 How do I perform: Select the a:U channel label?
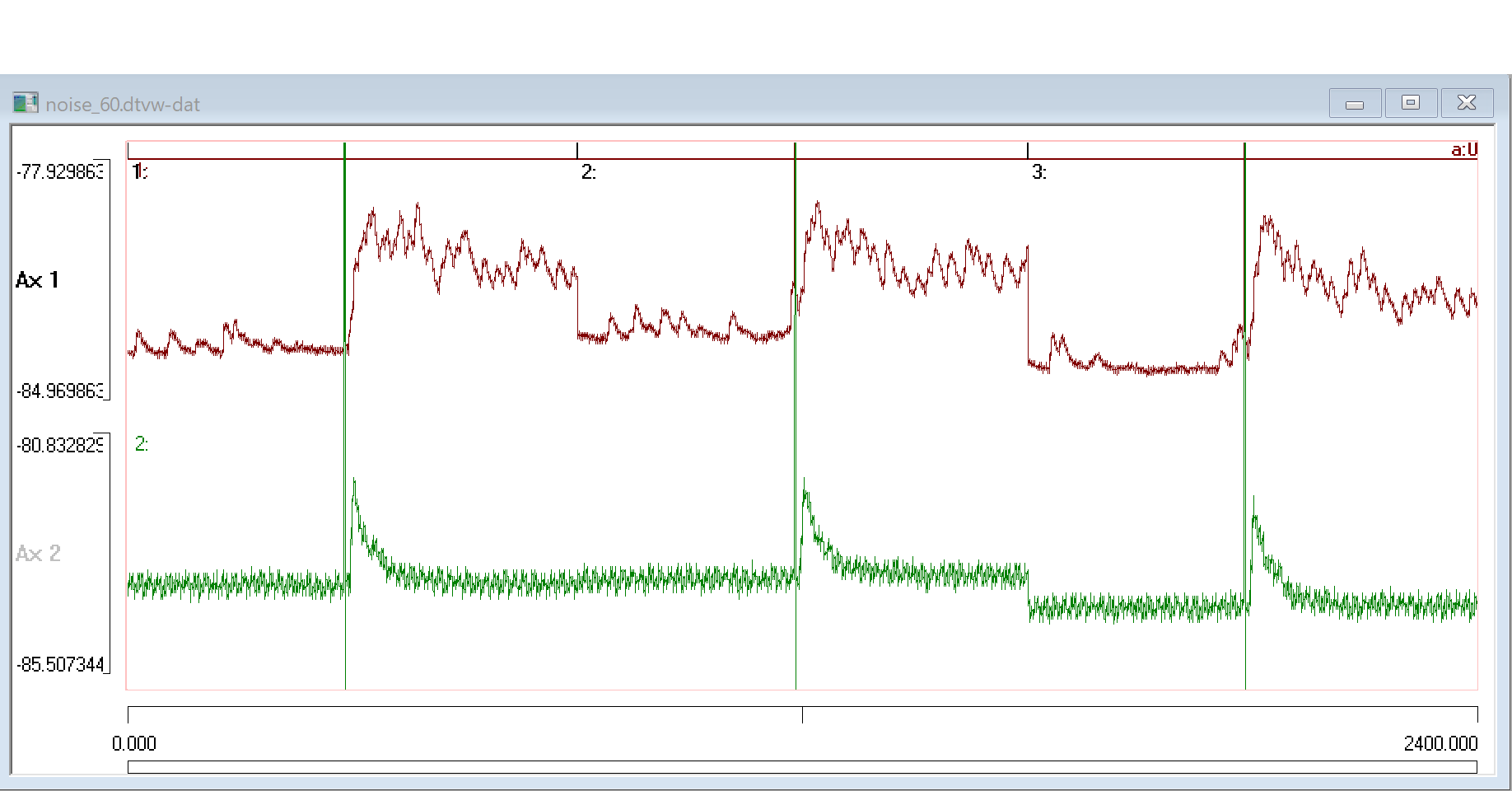pos(1464,149)
